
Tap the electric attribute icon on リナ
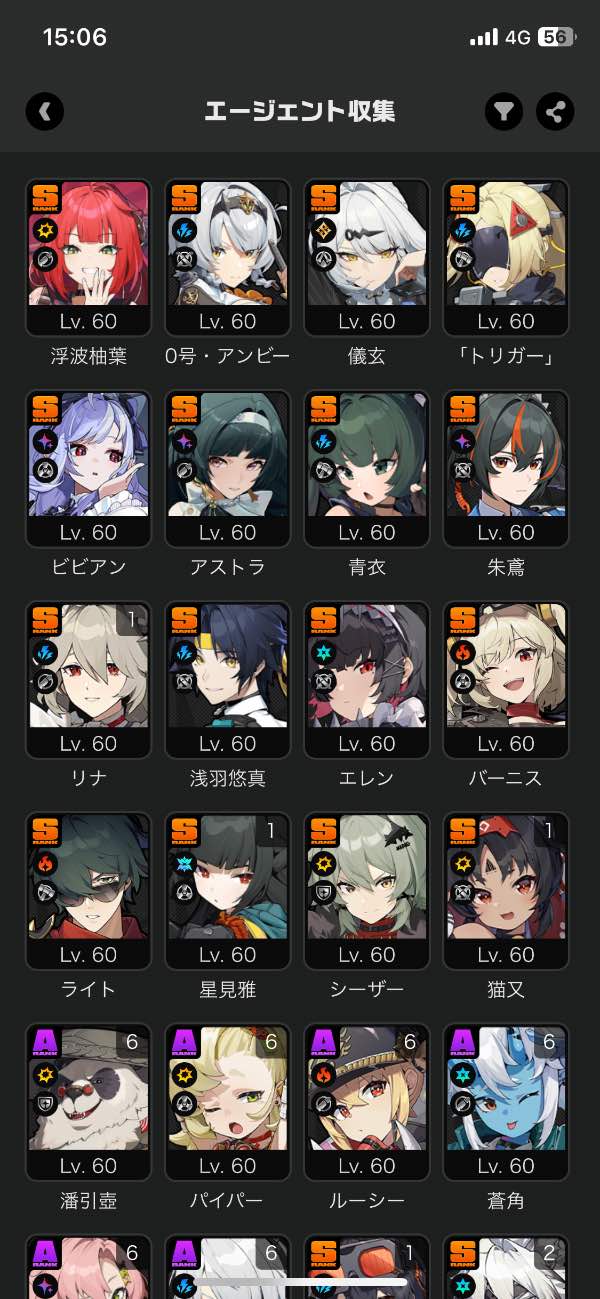click(x=45, y=653)
